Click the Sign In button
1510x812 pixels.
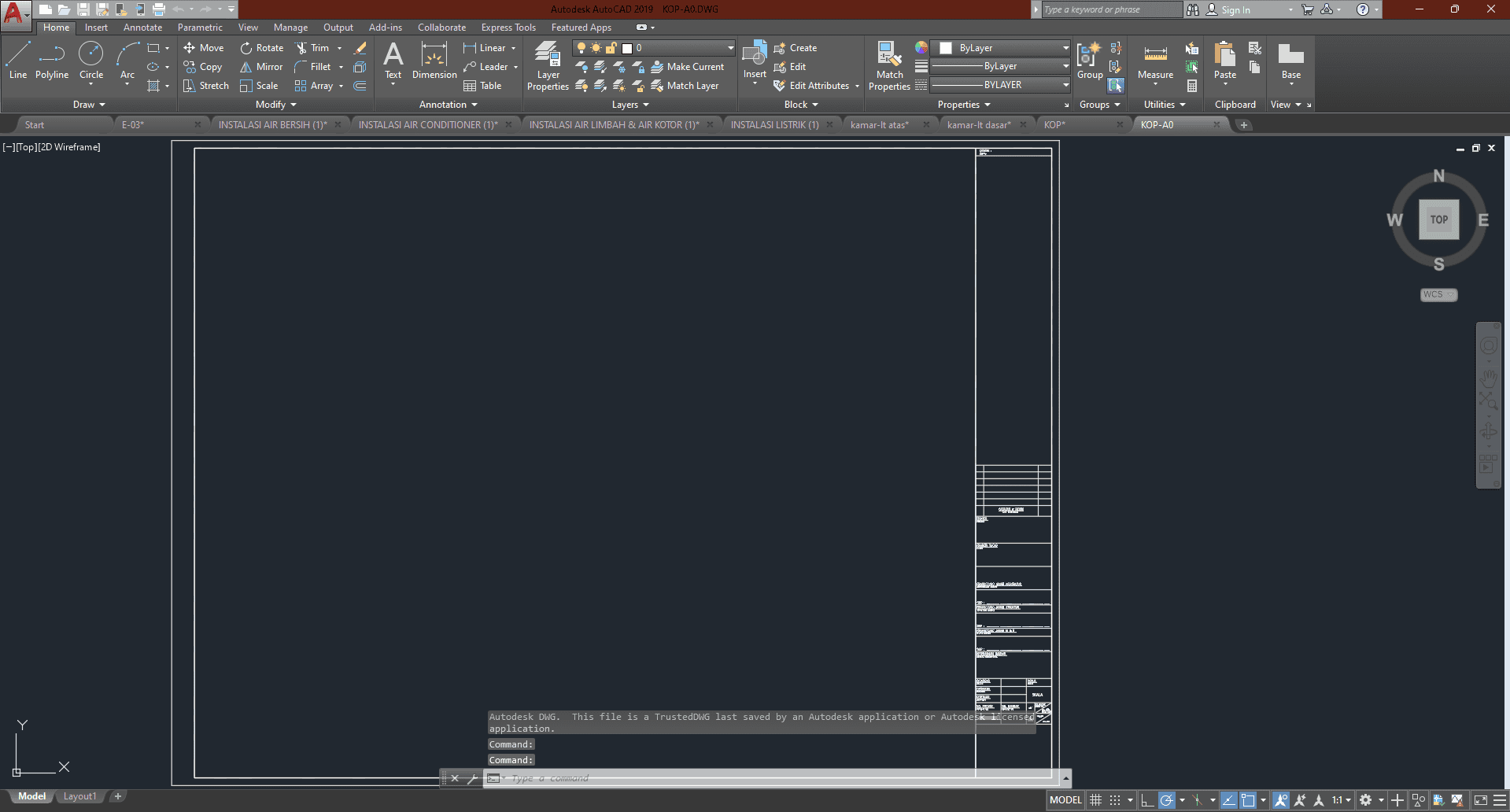[1235, 9]
